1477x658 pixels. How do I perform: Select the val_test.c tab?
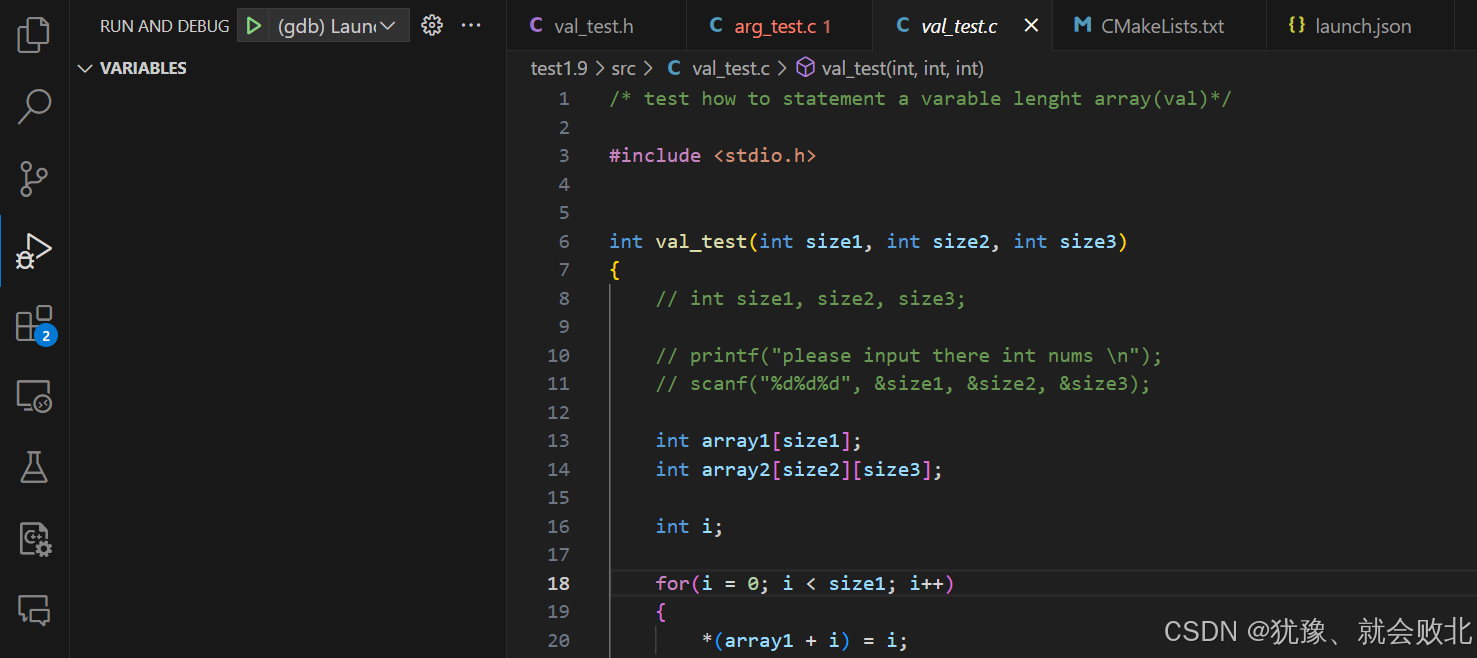(x=948, y=26)
